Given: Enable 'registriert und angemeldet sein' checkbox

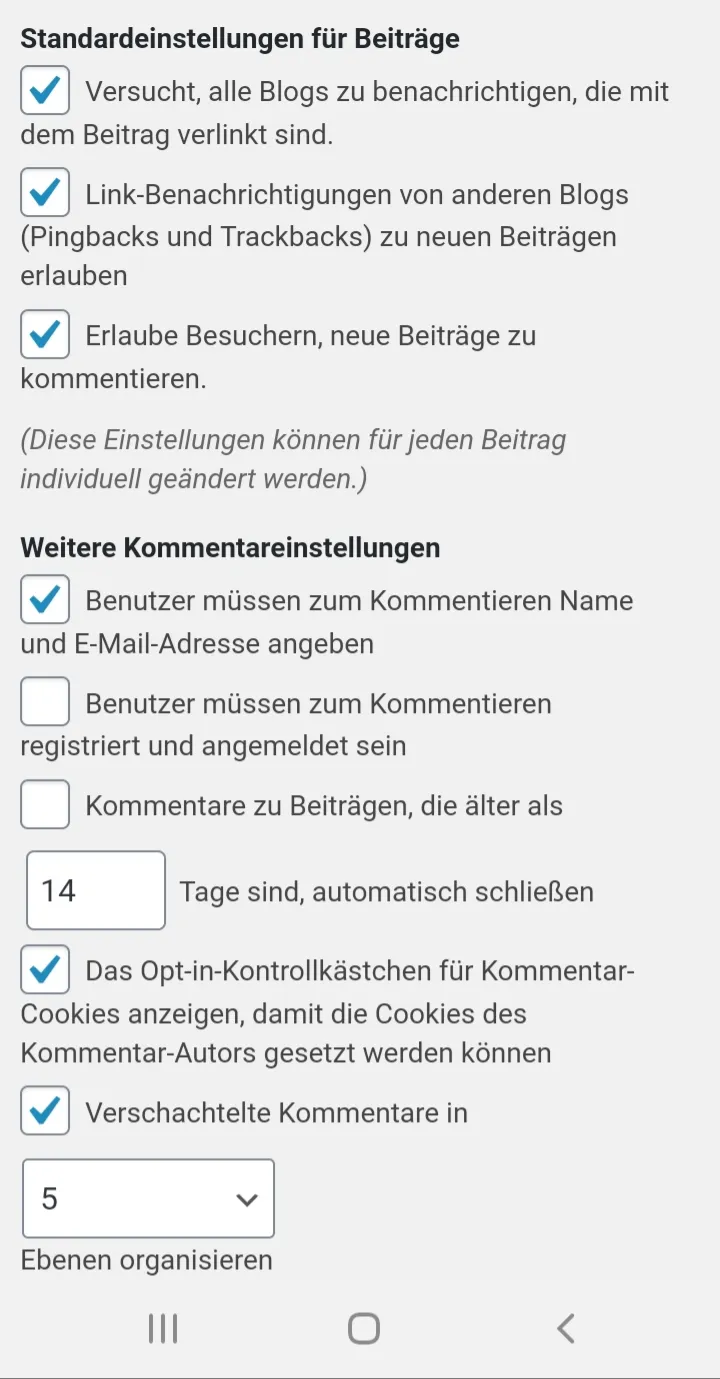Looking at the screenshot, I should 45,702.
